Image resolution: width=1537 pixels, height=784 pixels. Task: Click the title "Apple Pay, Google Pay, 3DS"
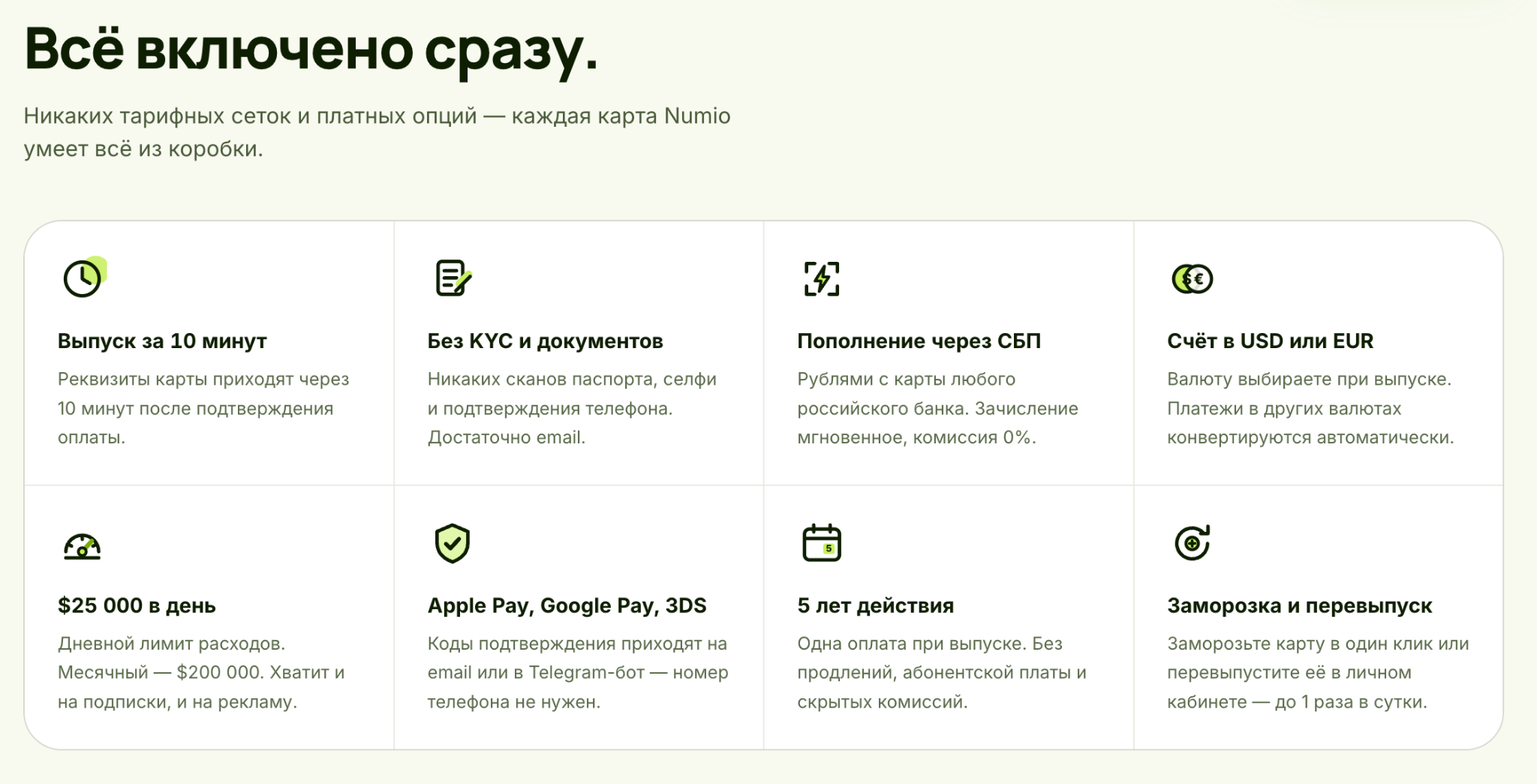(567, 605)
